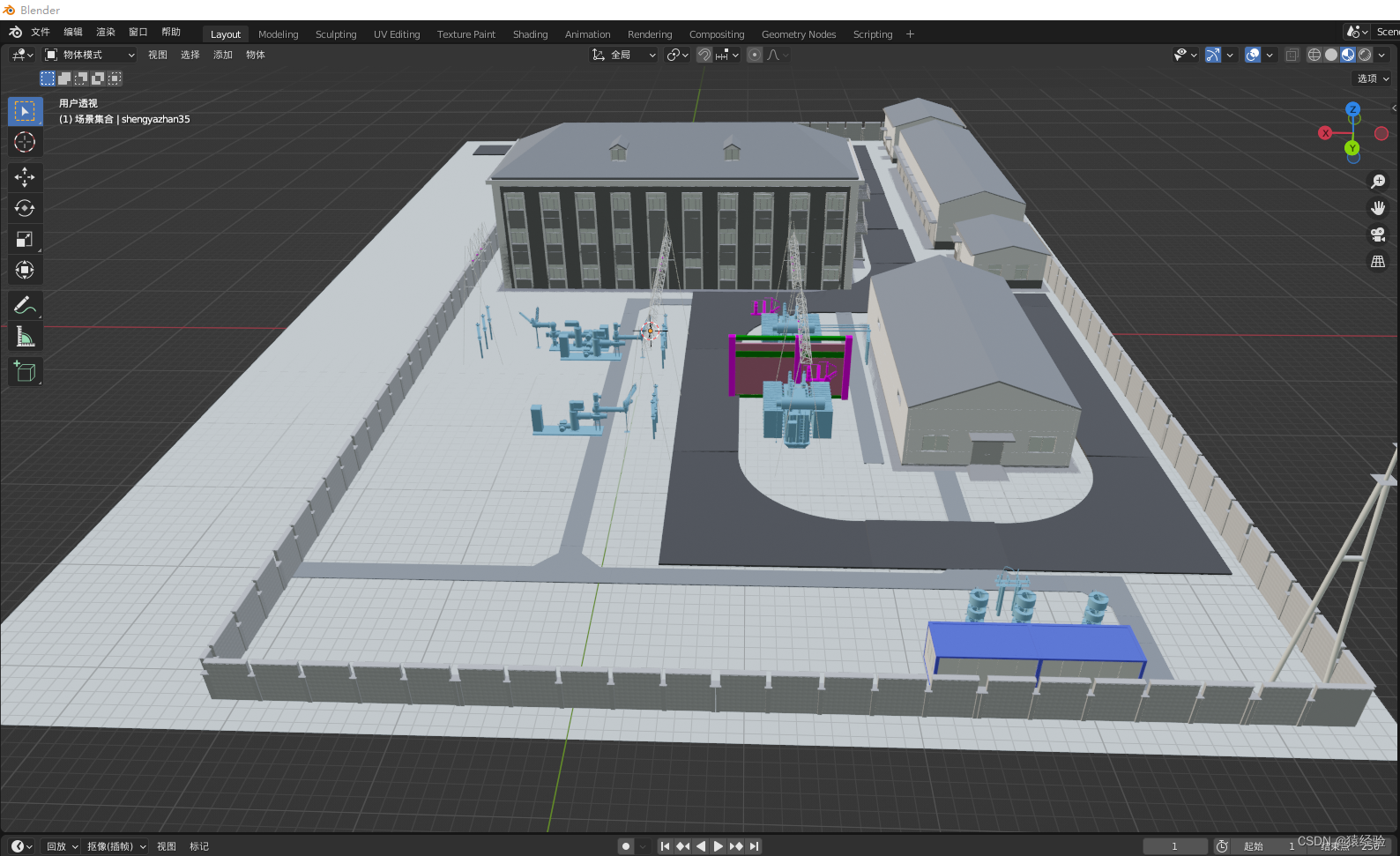1400x856 pixels.
Task: Select the Annotate pencil tool
Action: tap(25, 306)
